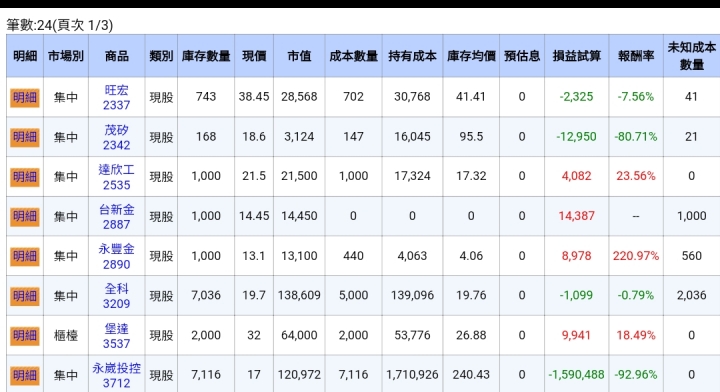Viewport: 720px width, 392px height.
Task: Click the 市場別 column header
Action: (66, 56)
